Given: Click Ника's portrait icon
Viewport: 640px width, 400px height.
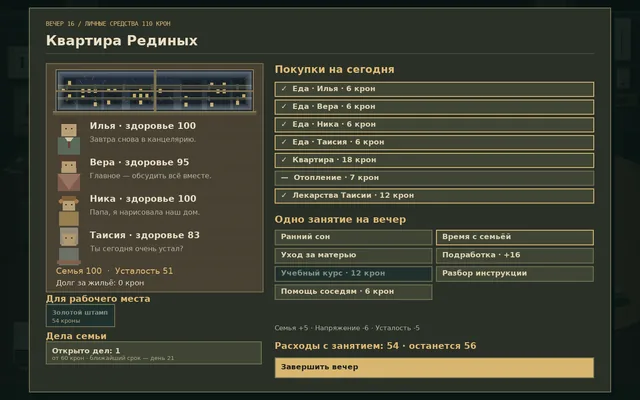Looking at the screenshot, I should (69, 211).
